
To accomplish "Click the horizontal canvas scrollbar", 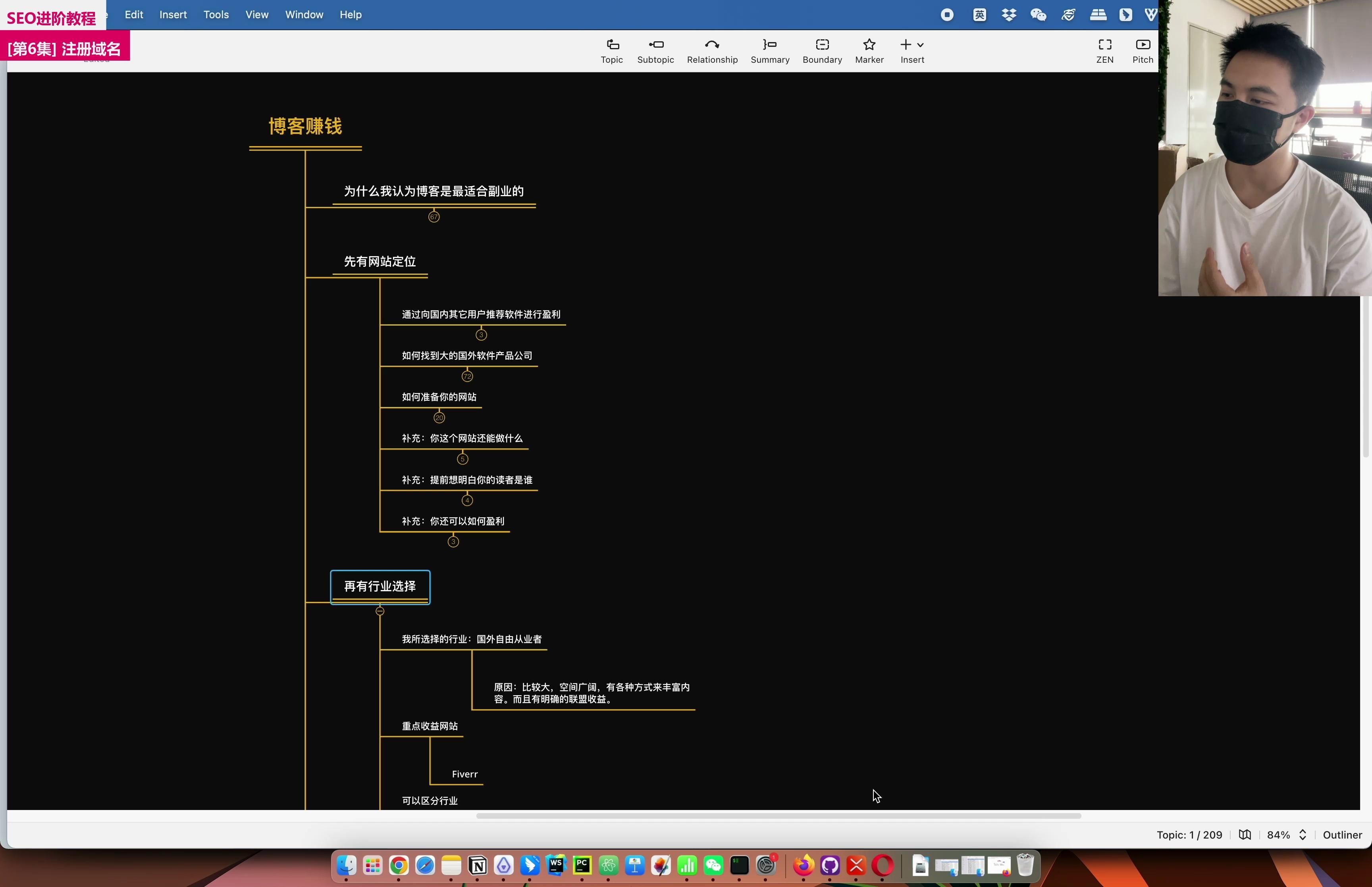I will pyautogui.click(x=778, y=816).
